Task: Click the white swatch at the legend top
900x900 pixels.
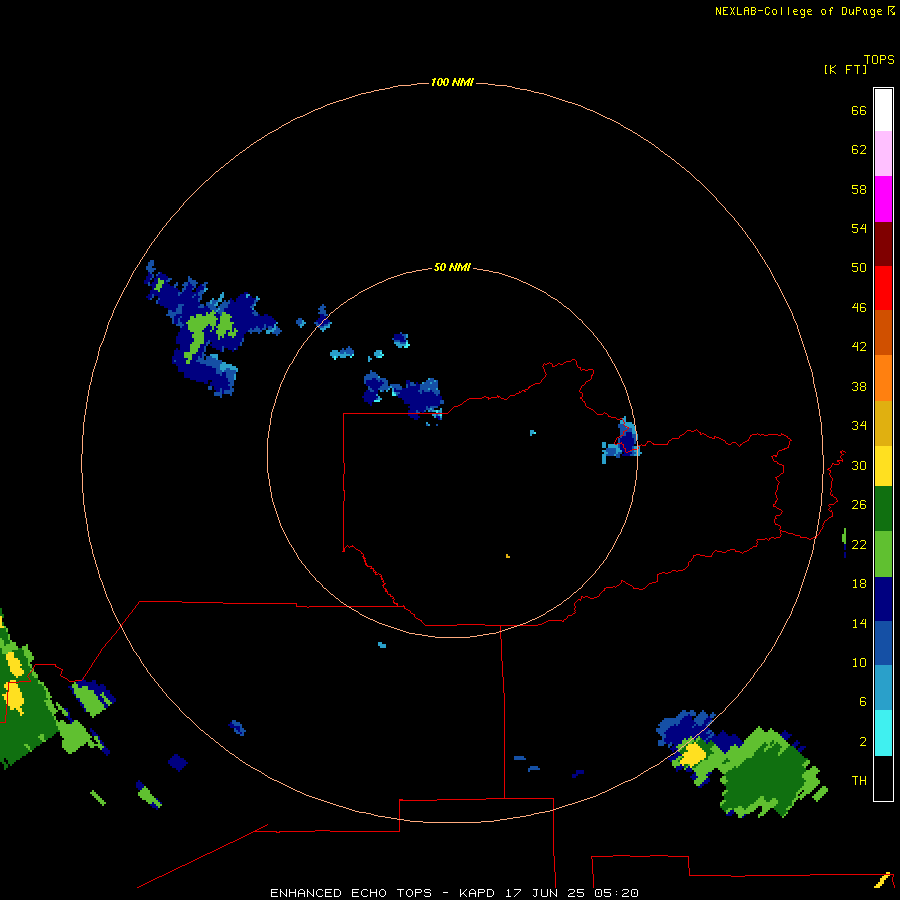Action: (883, 110)
